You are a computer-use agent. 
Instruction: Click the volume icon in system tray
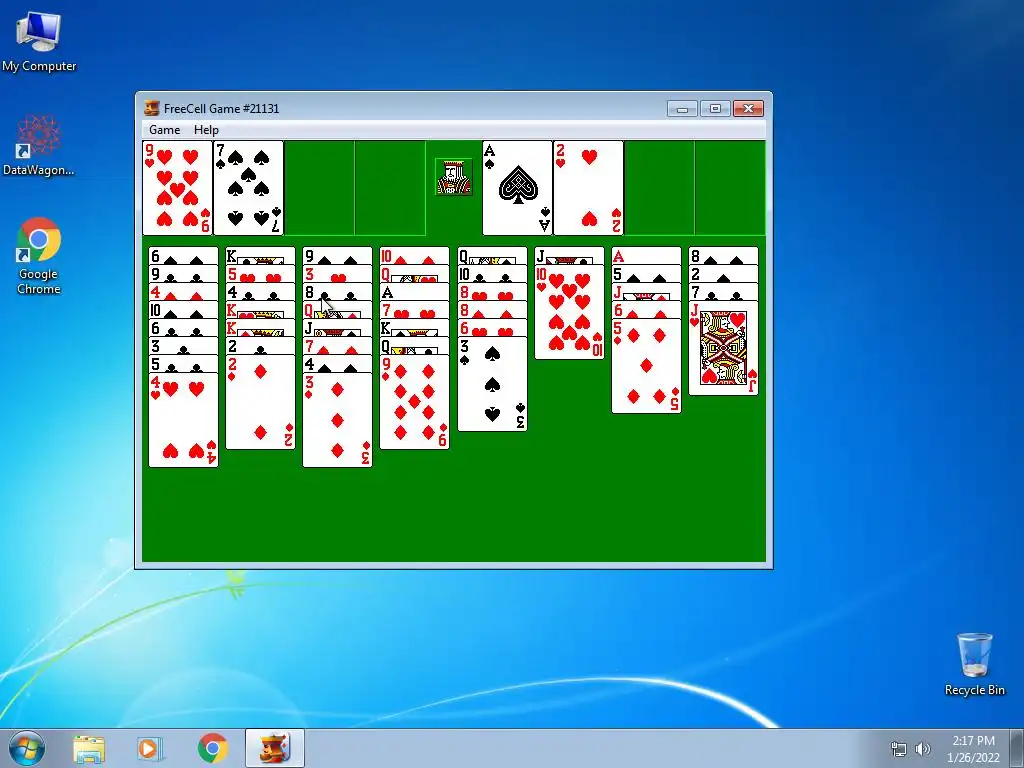coord(922,748)
